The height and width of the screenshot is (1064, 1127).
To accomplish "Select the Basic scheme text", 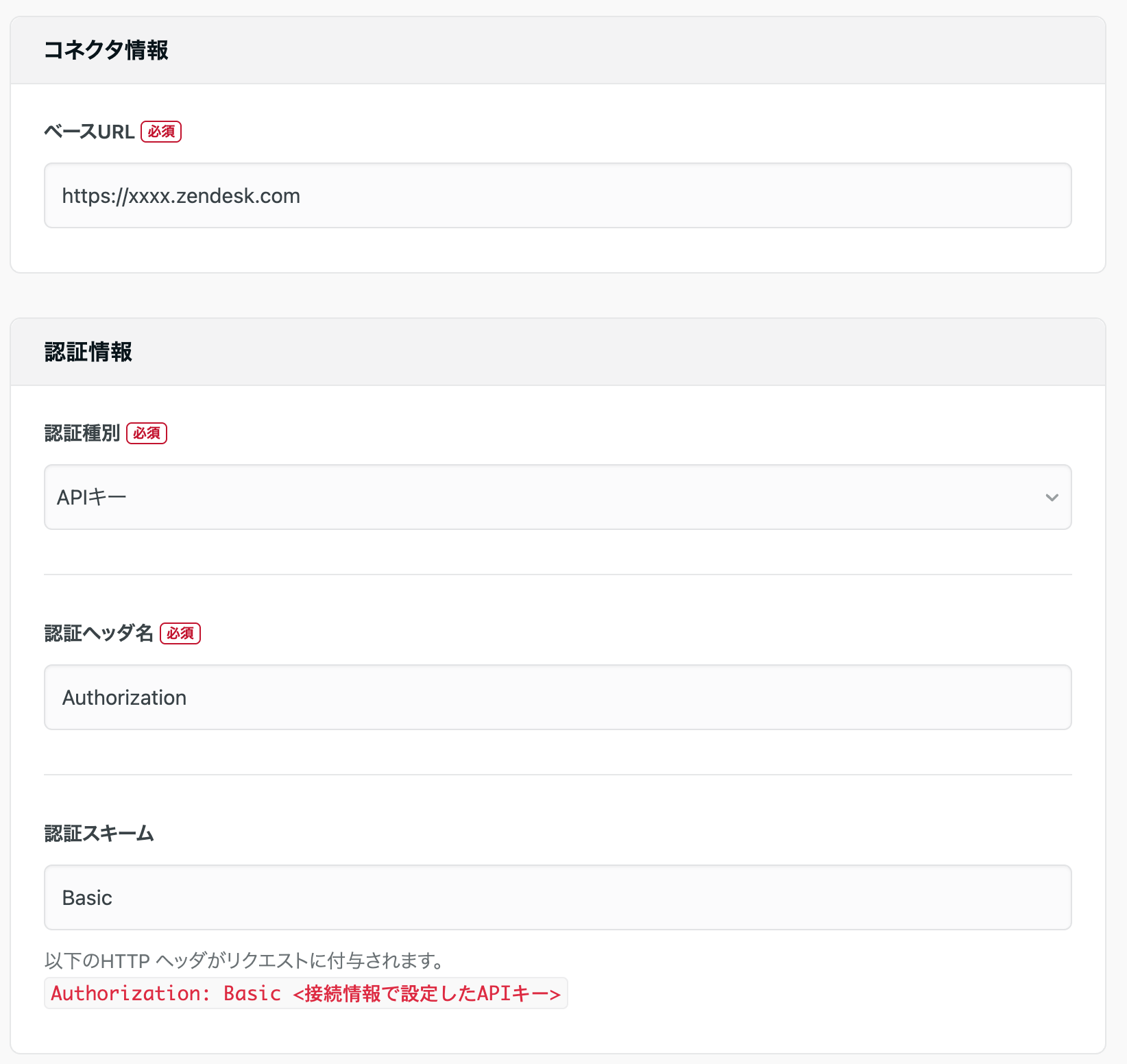I will (86, 897).
